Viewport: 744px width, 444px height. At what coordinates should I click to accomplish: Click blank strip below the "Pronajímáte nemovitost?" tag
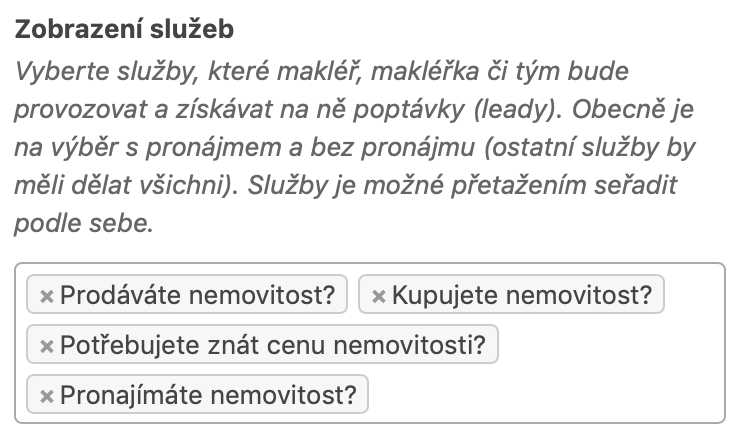tap(370, 419)
